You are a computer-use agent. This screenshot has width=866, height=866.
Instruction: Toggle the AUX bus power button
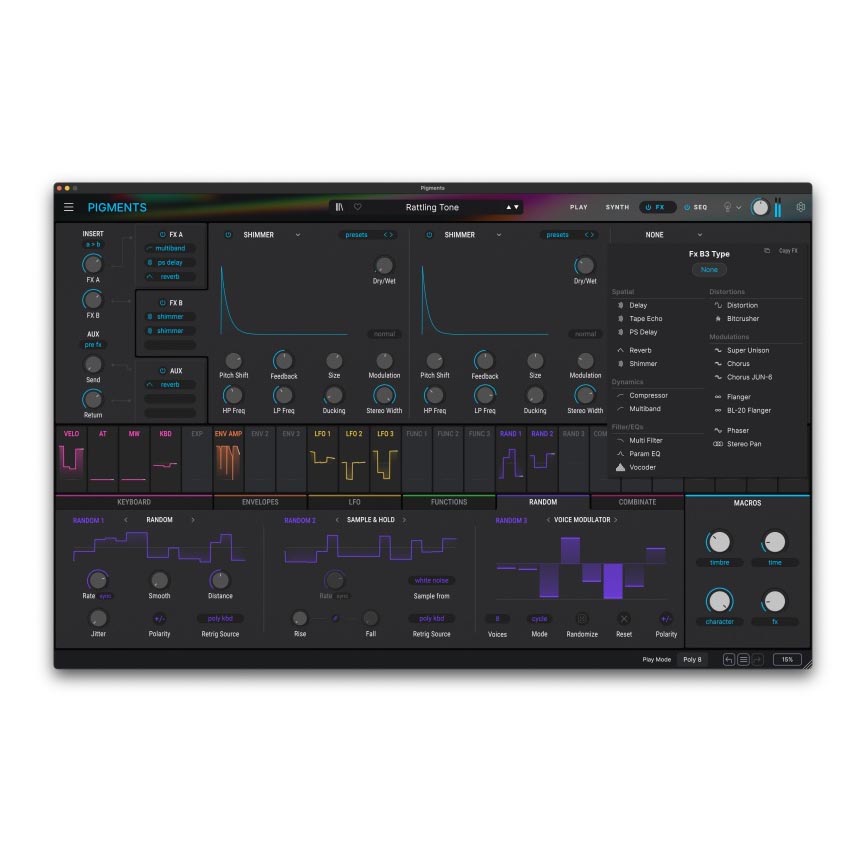(x=162, y=371)
